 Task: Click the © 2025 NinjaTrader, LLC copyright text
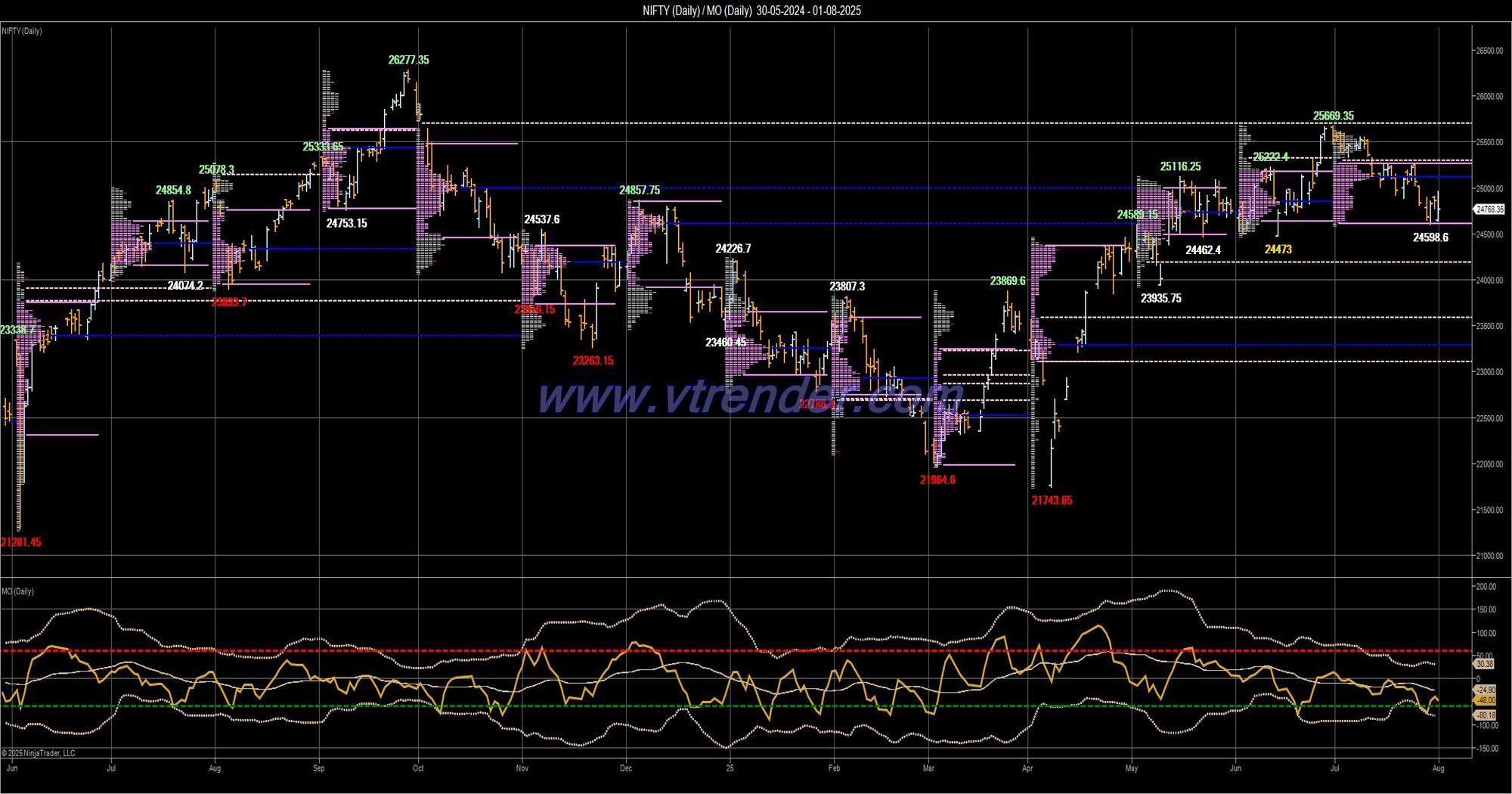(39, 753)
